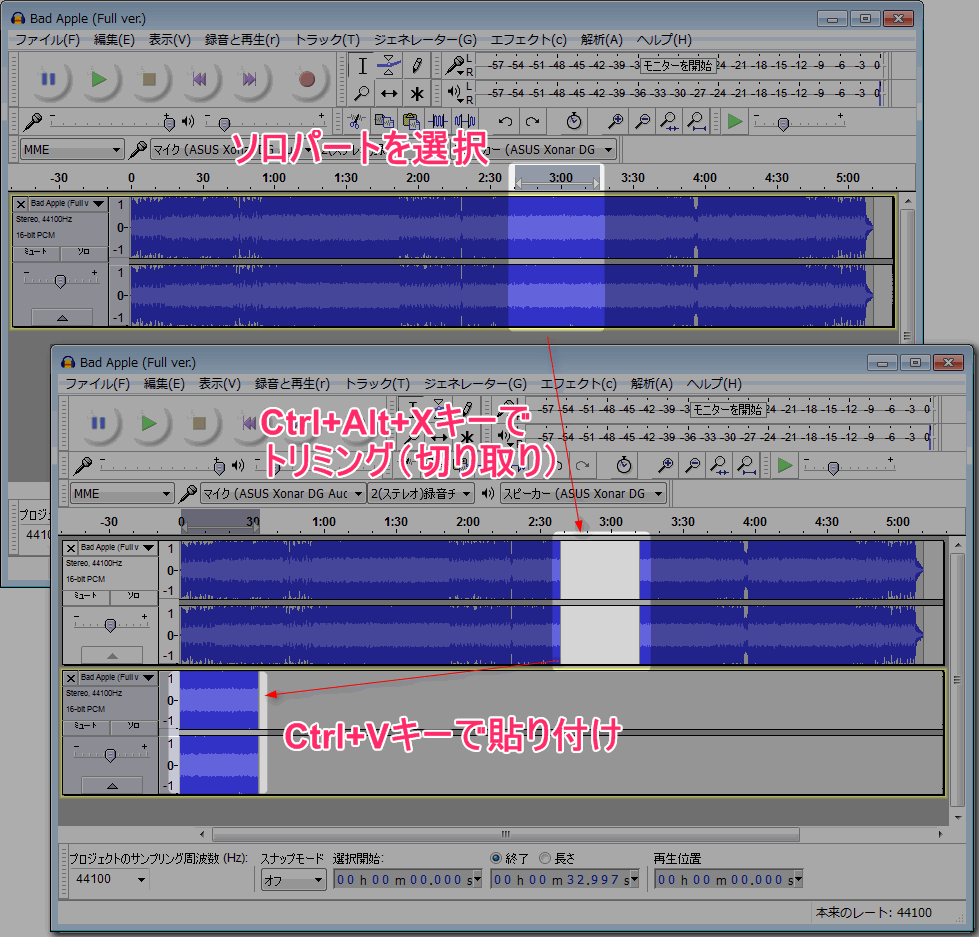This screenshot has height=937, width=979.
Task: Click モニターを開始 on back window meter
Action: click(678, 66)
